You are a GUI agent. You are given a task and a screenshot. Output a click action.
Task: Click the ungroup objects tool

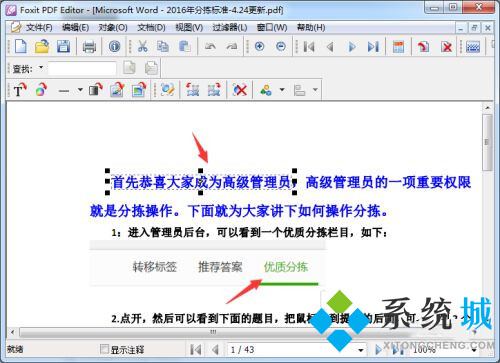[x=214, y=90]
